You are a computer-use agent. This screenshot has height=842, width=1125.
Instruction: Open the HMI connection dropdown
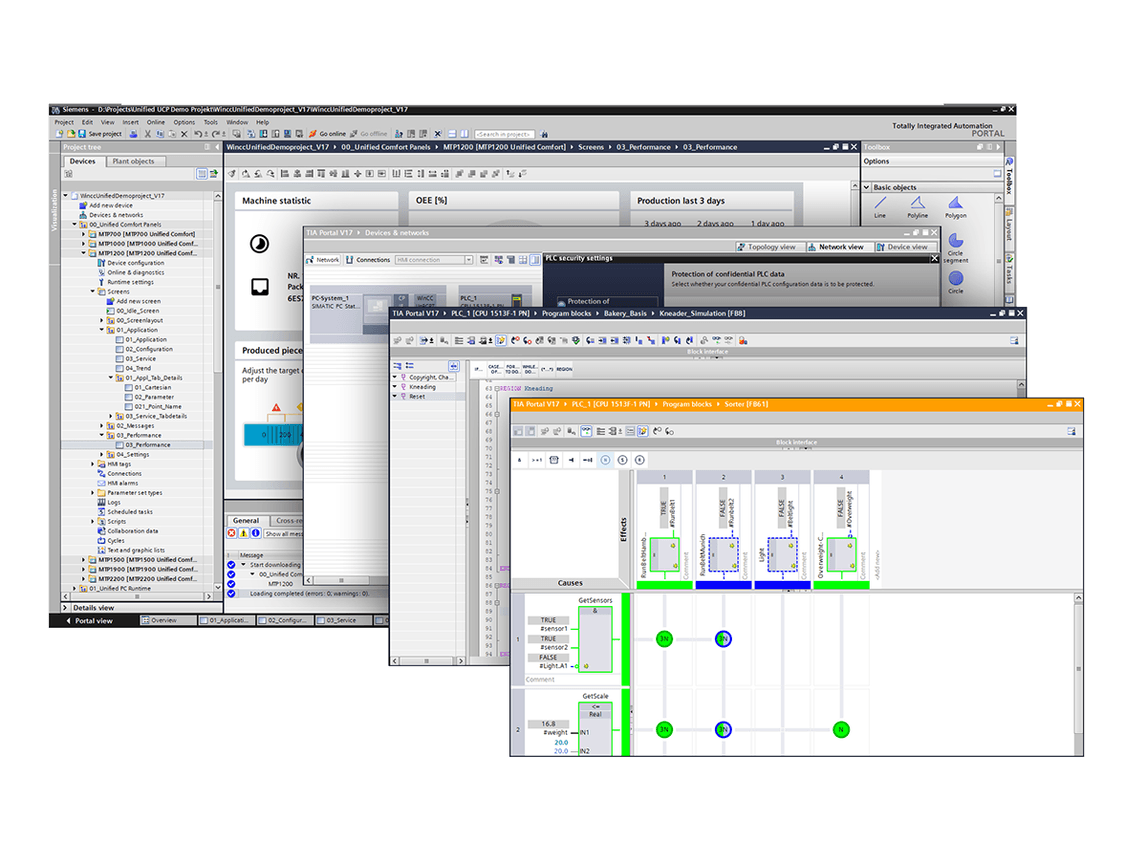coord(469,260)
